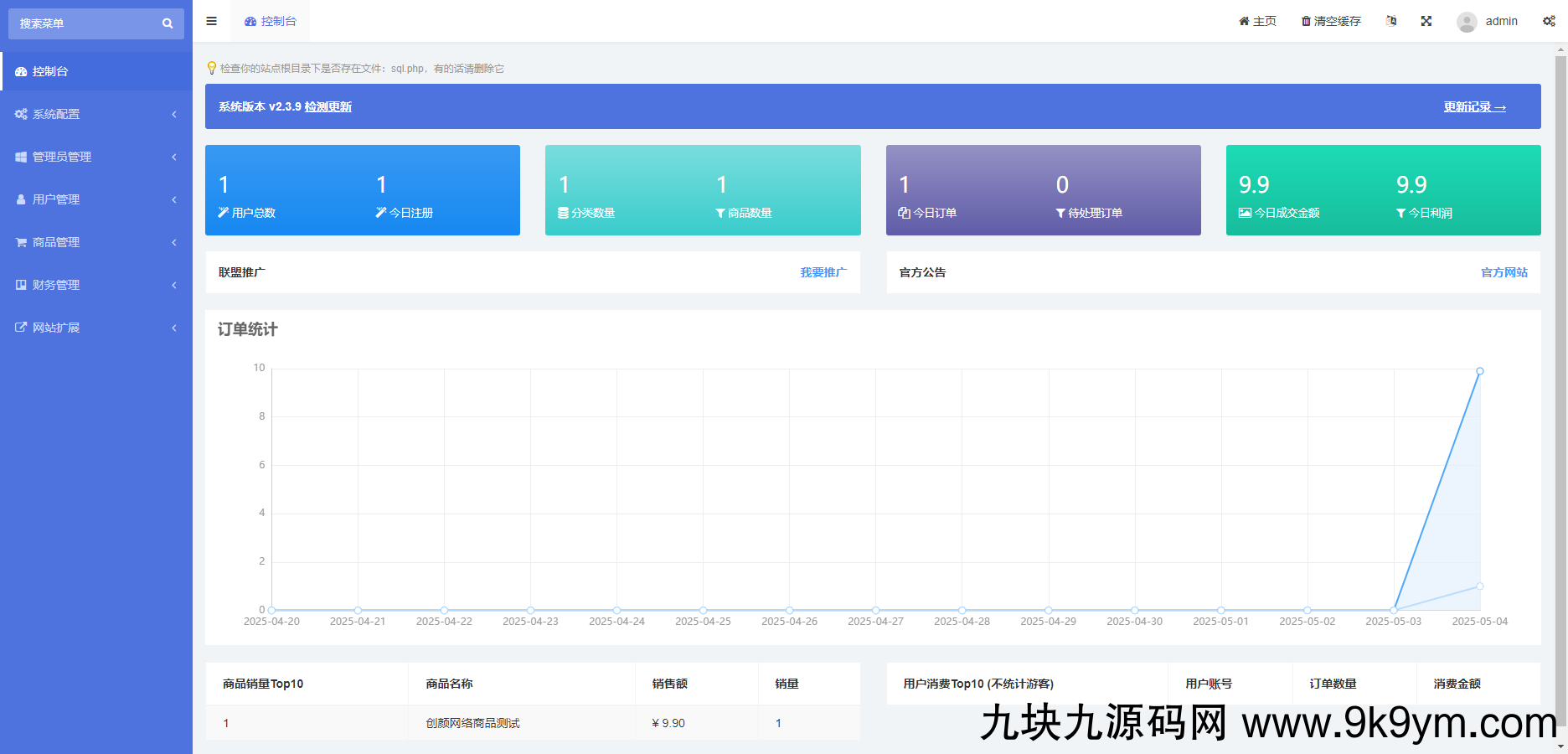This screenshot has height=754, width=1568.
Task: Select the language switch icon near fullscreen
Action: (1391, 20)
